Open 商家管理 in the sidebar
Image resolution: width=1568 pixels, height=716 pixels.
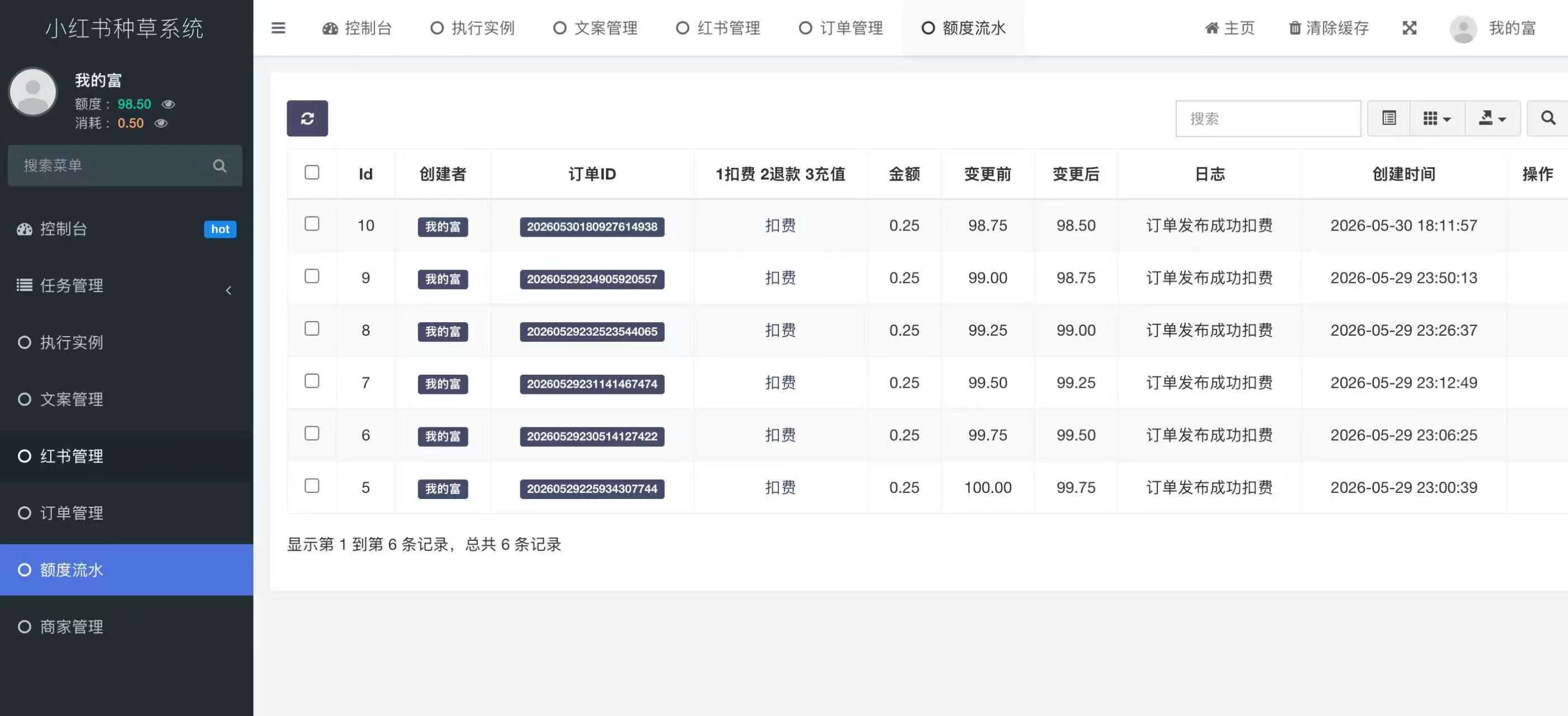point(126,626)
